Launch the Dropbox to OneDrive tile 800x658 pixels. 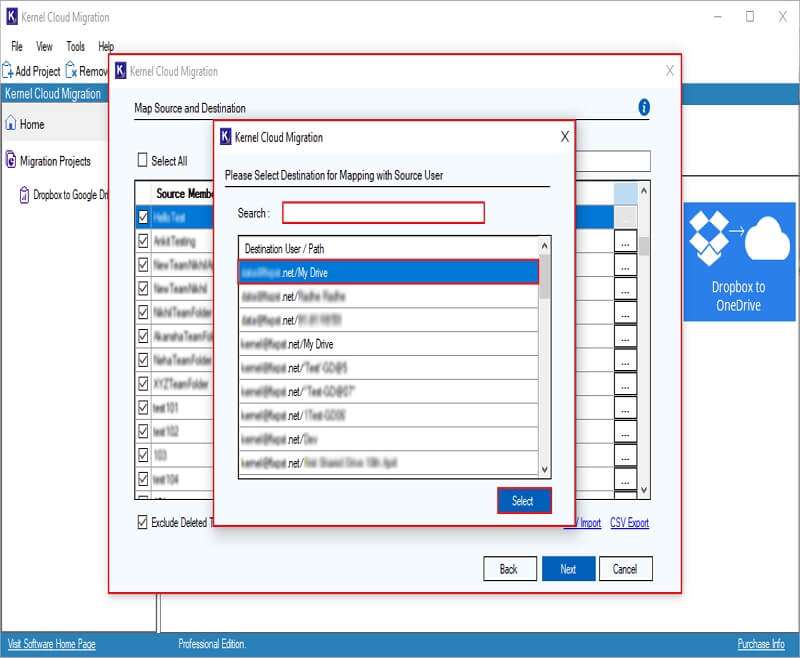coord(739,262)
